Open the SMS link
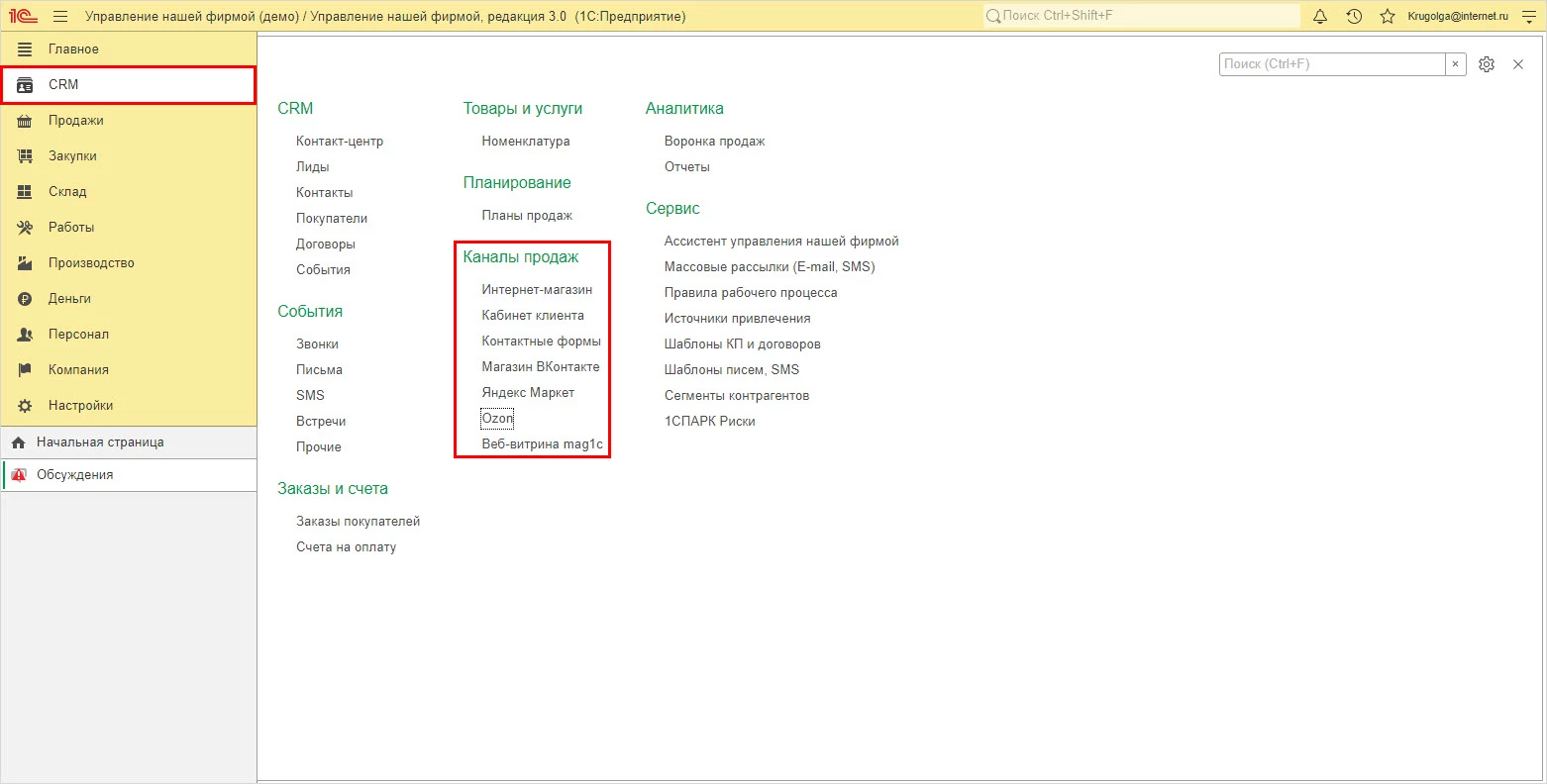 tap(310, 396)
